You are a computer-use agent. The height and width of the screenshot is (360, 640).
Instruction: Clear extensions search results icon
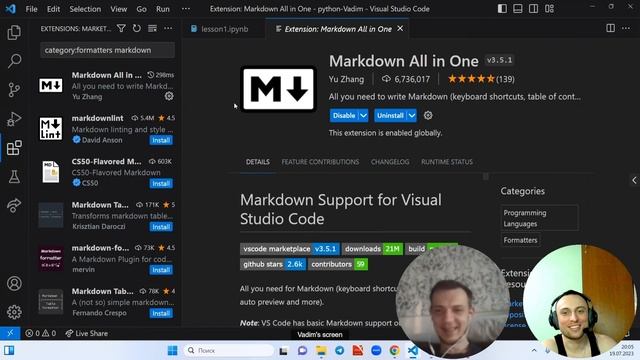coord(152,28)
